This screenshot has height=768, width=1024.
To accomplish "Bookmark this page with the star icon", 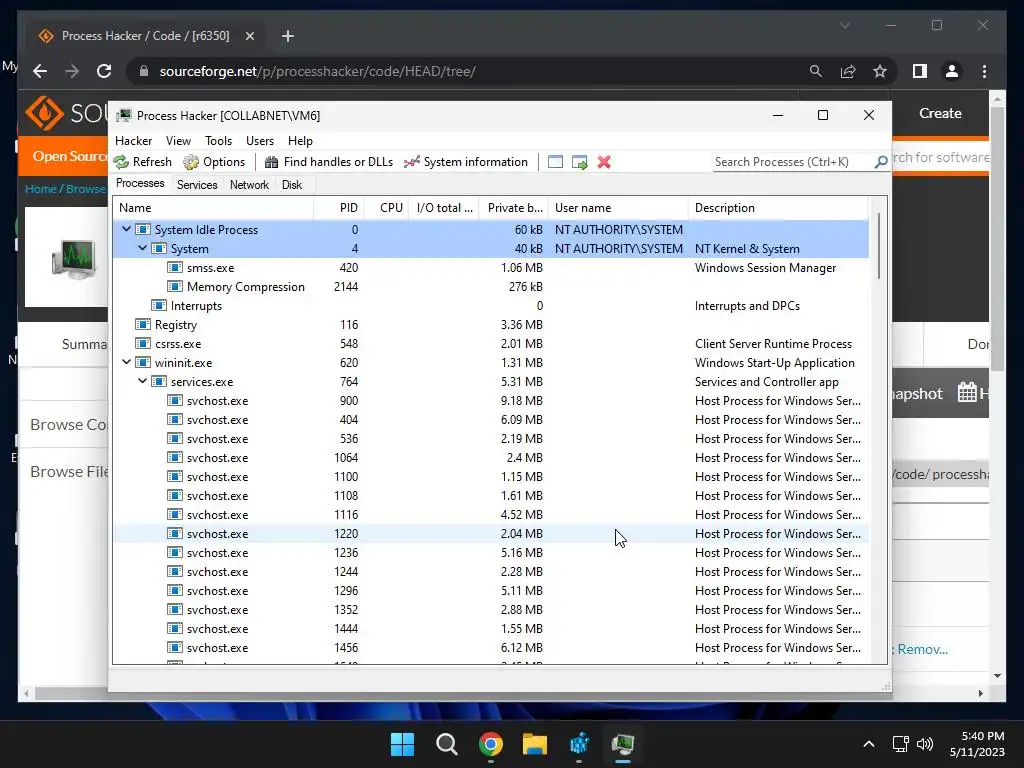I will [x=880, y=71].
